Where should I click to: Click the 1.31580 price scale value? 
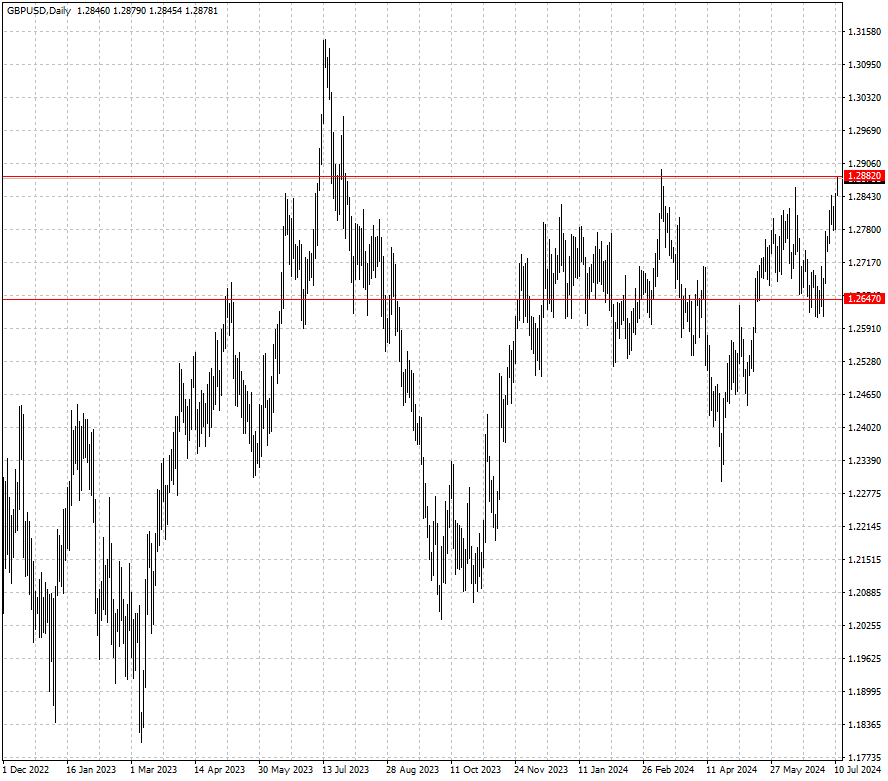click(864, 32)
